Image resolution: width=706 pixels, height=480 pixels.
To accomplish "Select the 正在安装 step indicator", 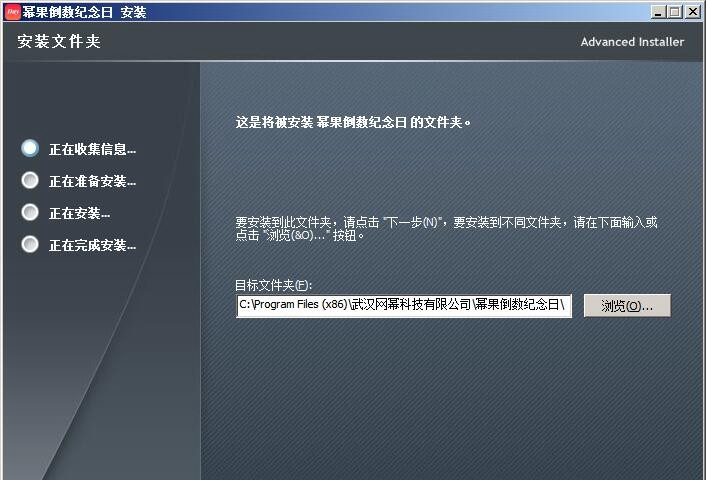I will [x=30, y=212].
